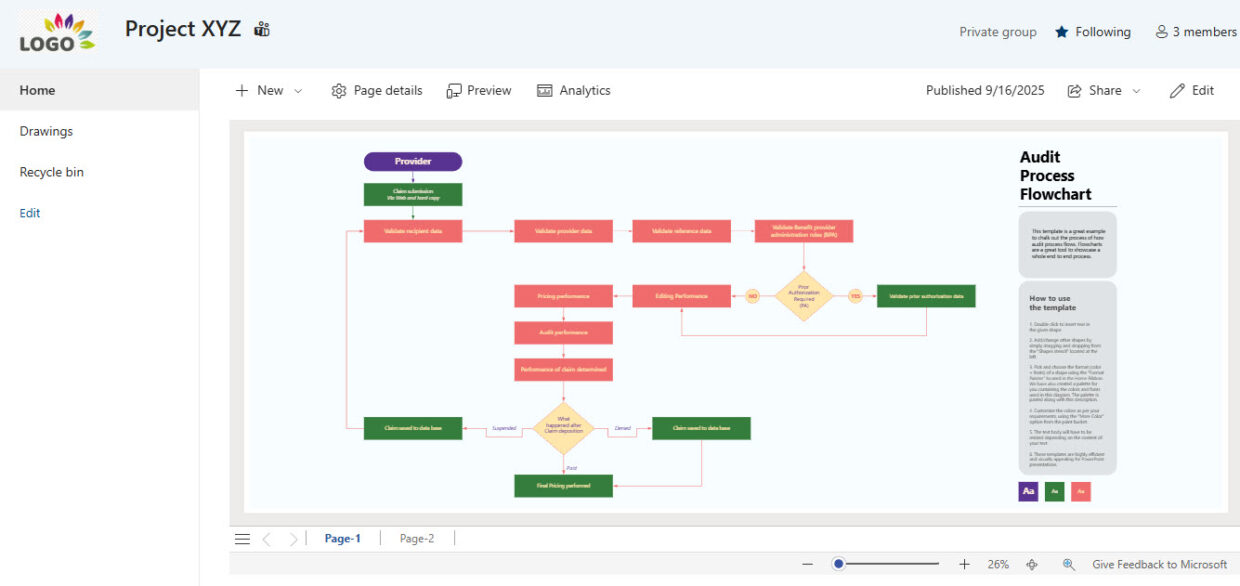The width and height of the screenshot is (1240, 586).
Task: Click the magnifier zoom icon in status bar
Action: coord(1068,564)
